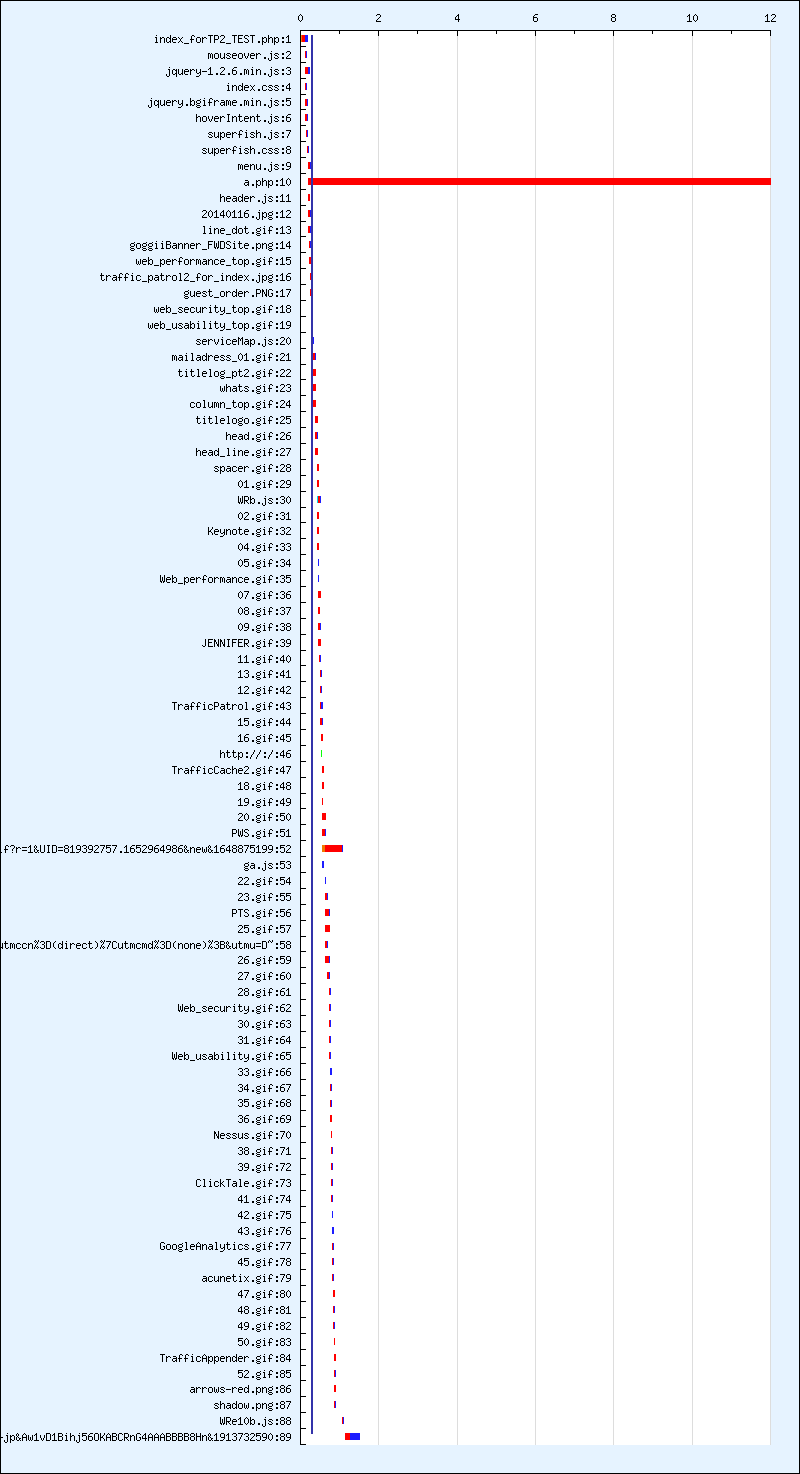
Task: Click Keynote.gif:32 label
Action: point(250,531)
